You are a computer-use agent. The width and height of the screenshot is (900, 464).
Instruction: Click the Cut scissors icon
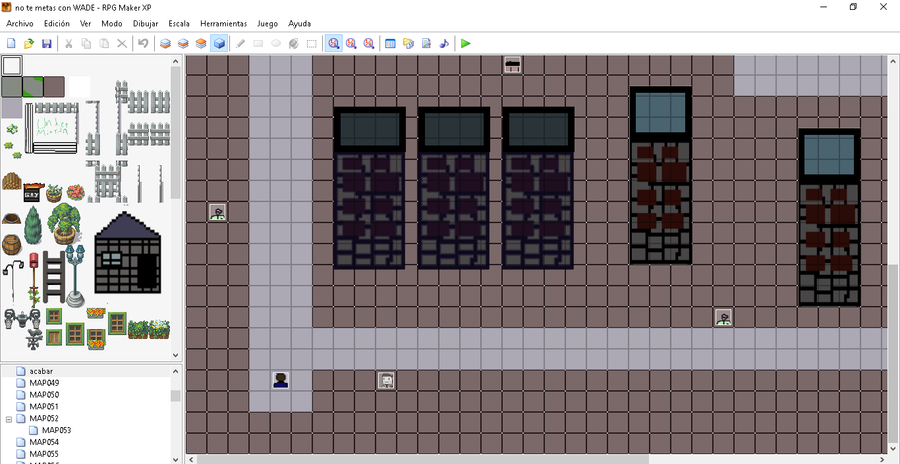tap(68, 43)
